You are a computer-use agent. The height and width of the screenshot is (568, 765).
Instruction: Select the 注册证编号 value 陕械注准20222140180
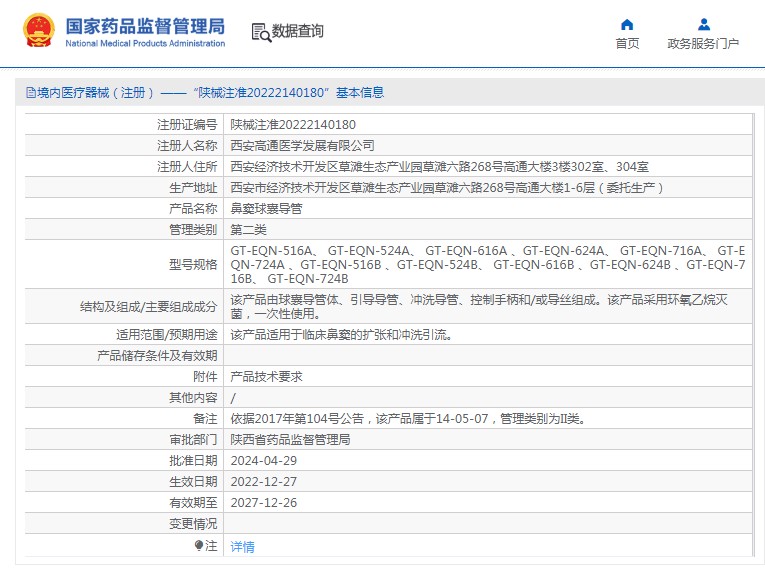coord(293,125)
